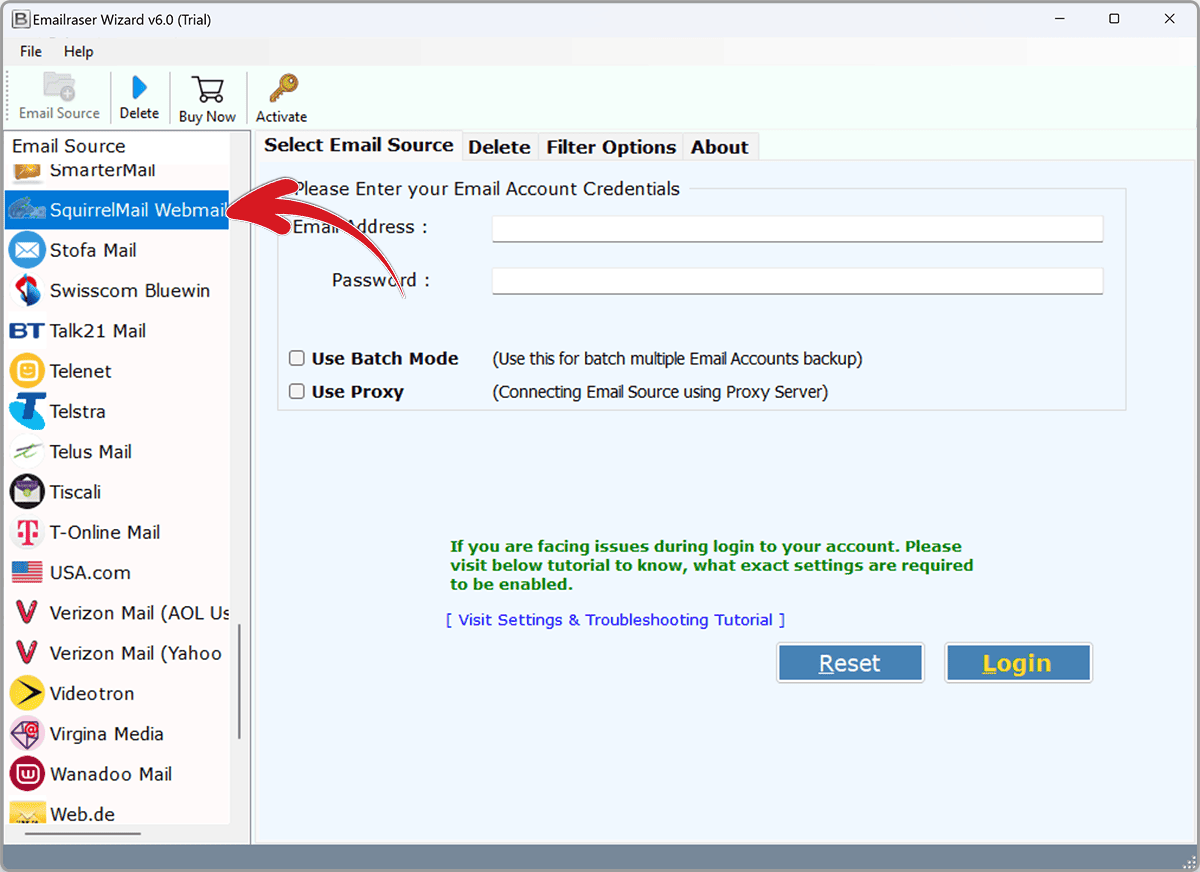Select the SmarterMail icon in source list
Image resolution: width=1200 pixels, height=872 pixels.
click(27, 172)
